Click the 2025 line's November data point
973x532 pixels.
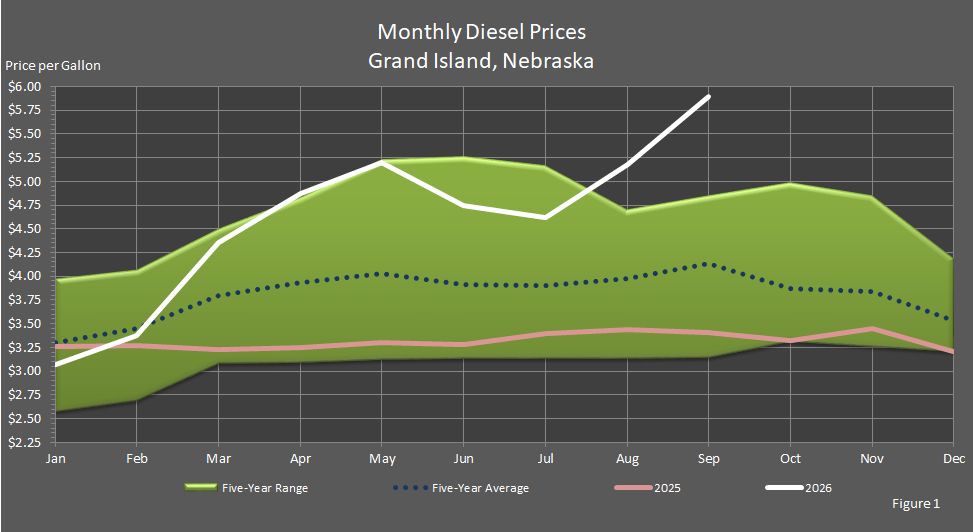[x=872, y=328]
